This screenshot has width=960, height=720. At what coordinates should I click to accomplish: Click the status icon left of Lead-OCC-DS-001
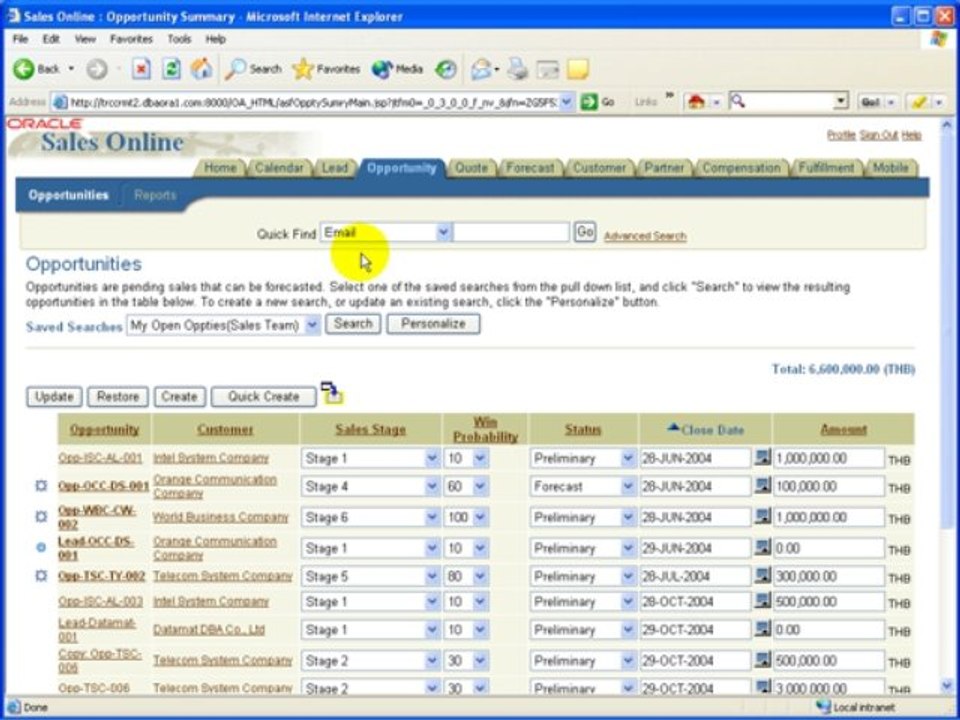point(41,547)
